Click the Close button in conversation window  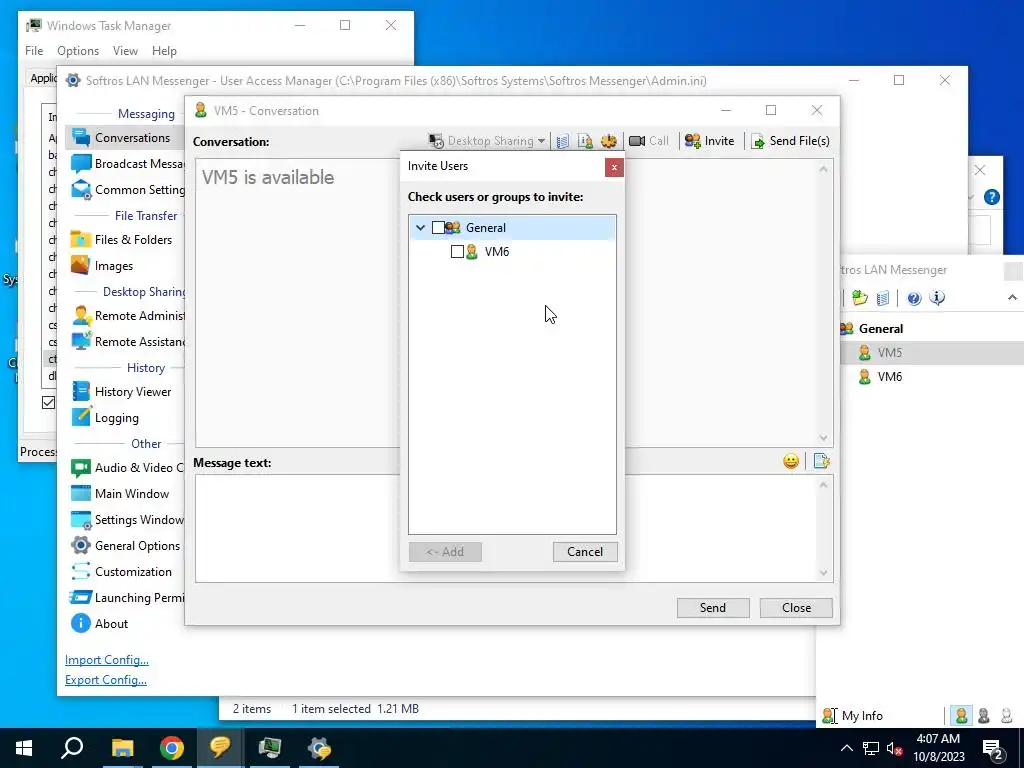point(796,608)
